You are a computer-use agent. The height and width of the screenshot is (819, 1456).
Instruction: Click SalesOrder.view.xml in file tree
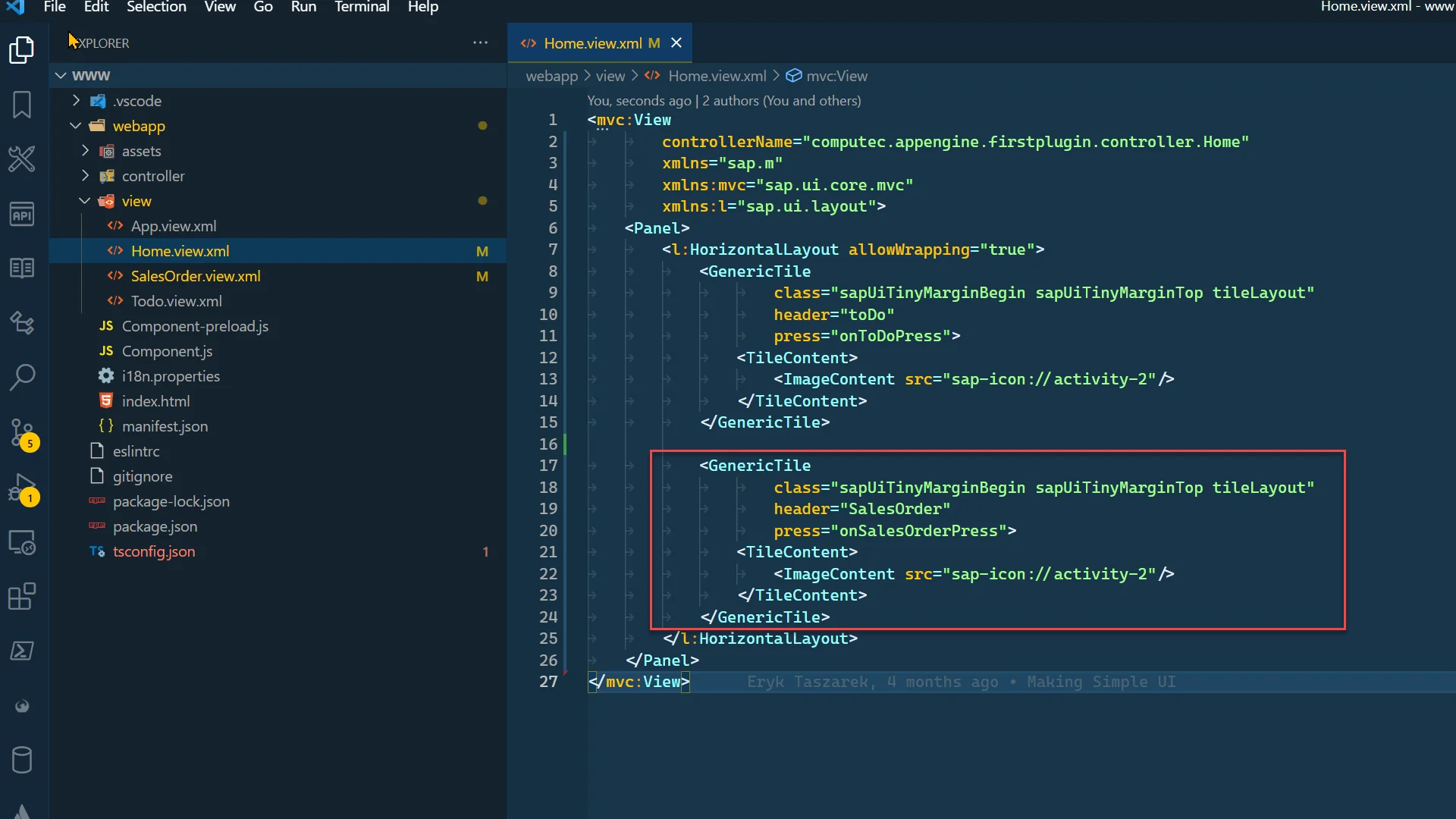[196, 275]
